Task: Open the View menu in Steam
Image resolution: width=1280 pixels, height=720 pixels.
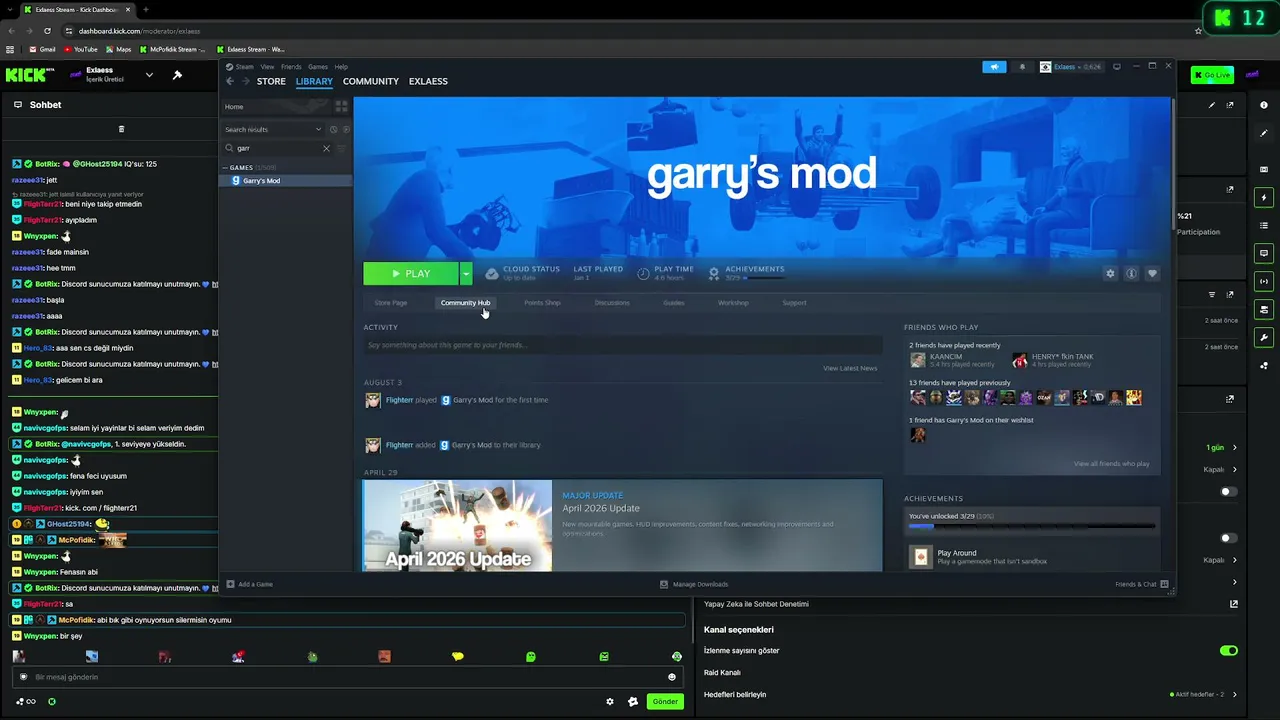Action: [267, 67]
